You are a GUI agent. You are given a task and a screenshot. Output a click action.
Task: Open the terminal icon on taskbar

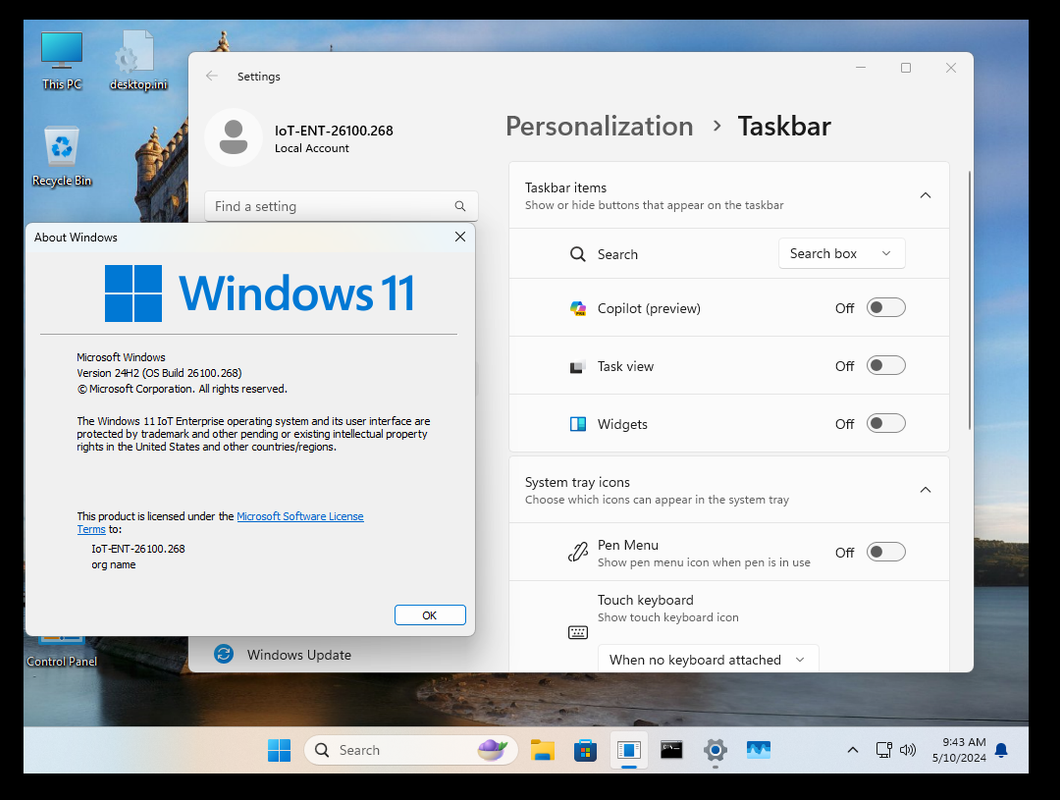pos(671,749)
